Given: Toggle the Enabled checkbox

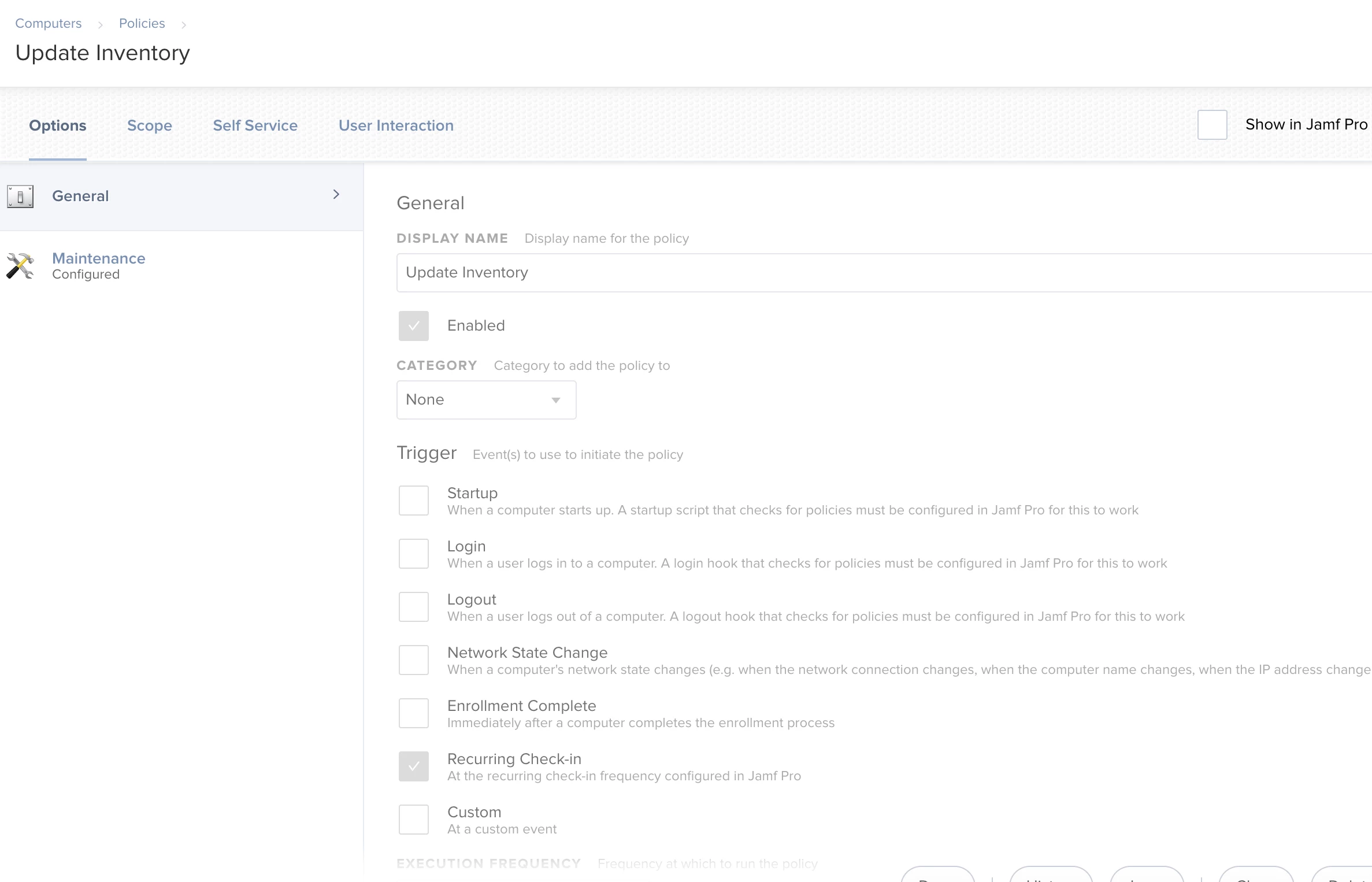Looking at the screenshot, I should [413, 326].
